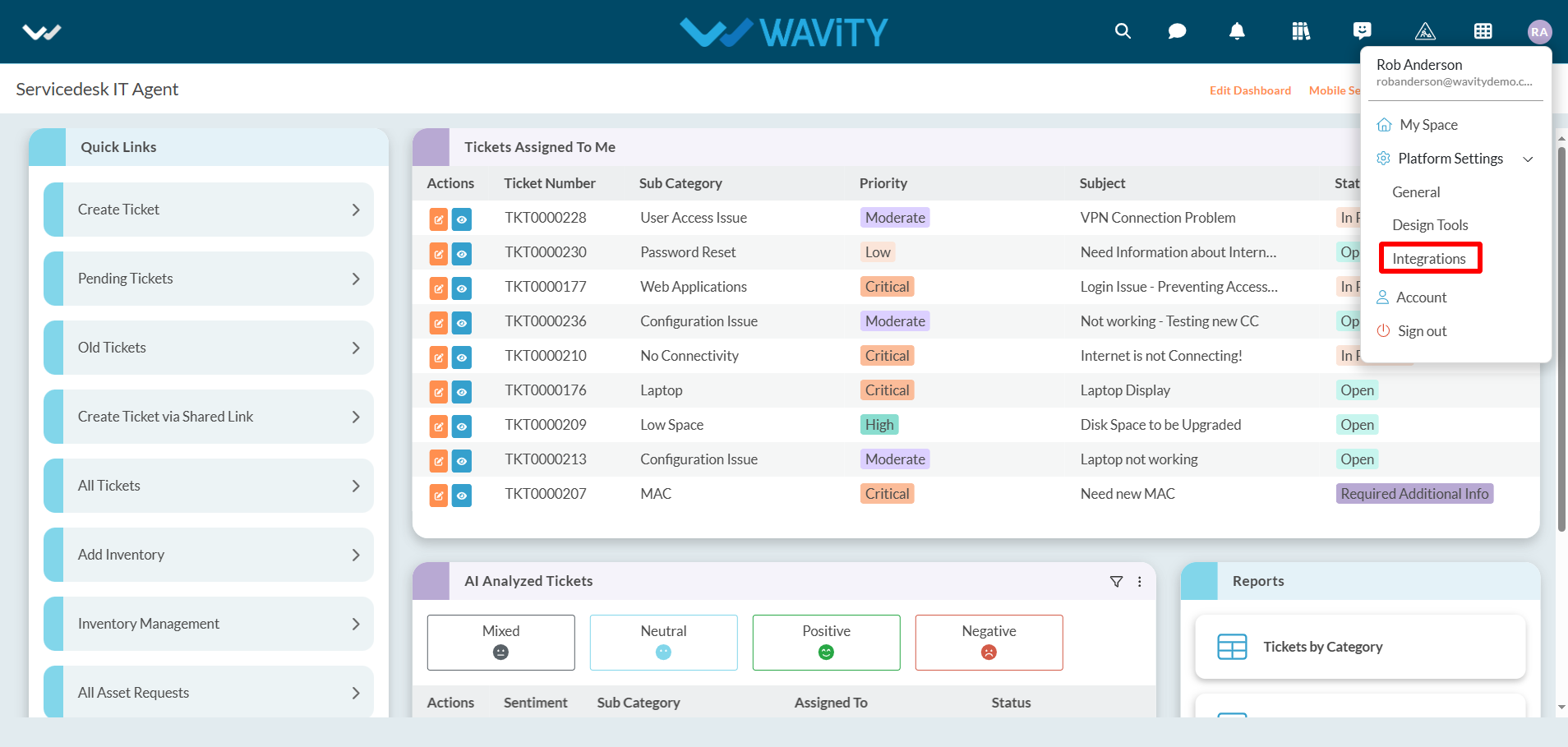Screen dimensions: 1568x747
Task: View ticket TKT0000176 with the eye icon
Action: click(462, 392)
